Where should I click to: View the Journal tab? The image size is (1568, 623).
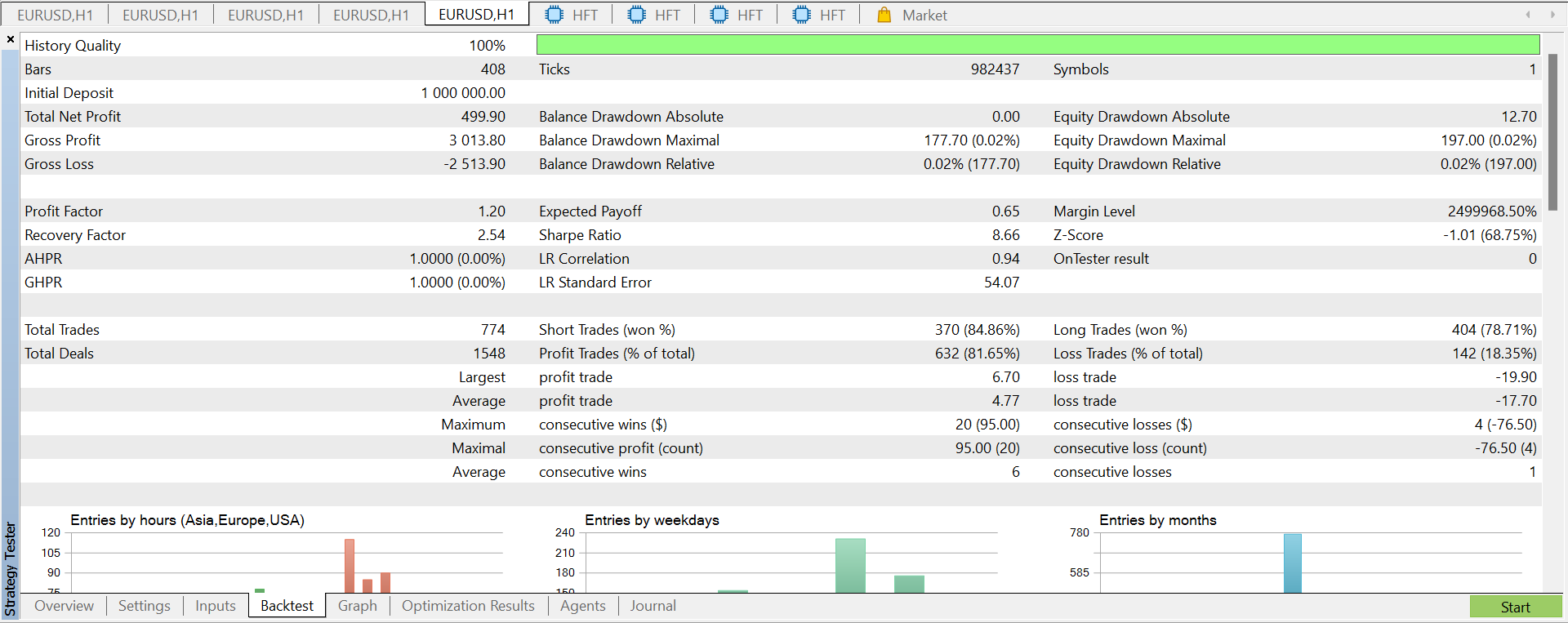(x=653, y=606)
